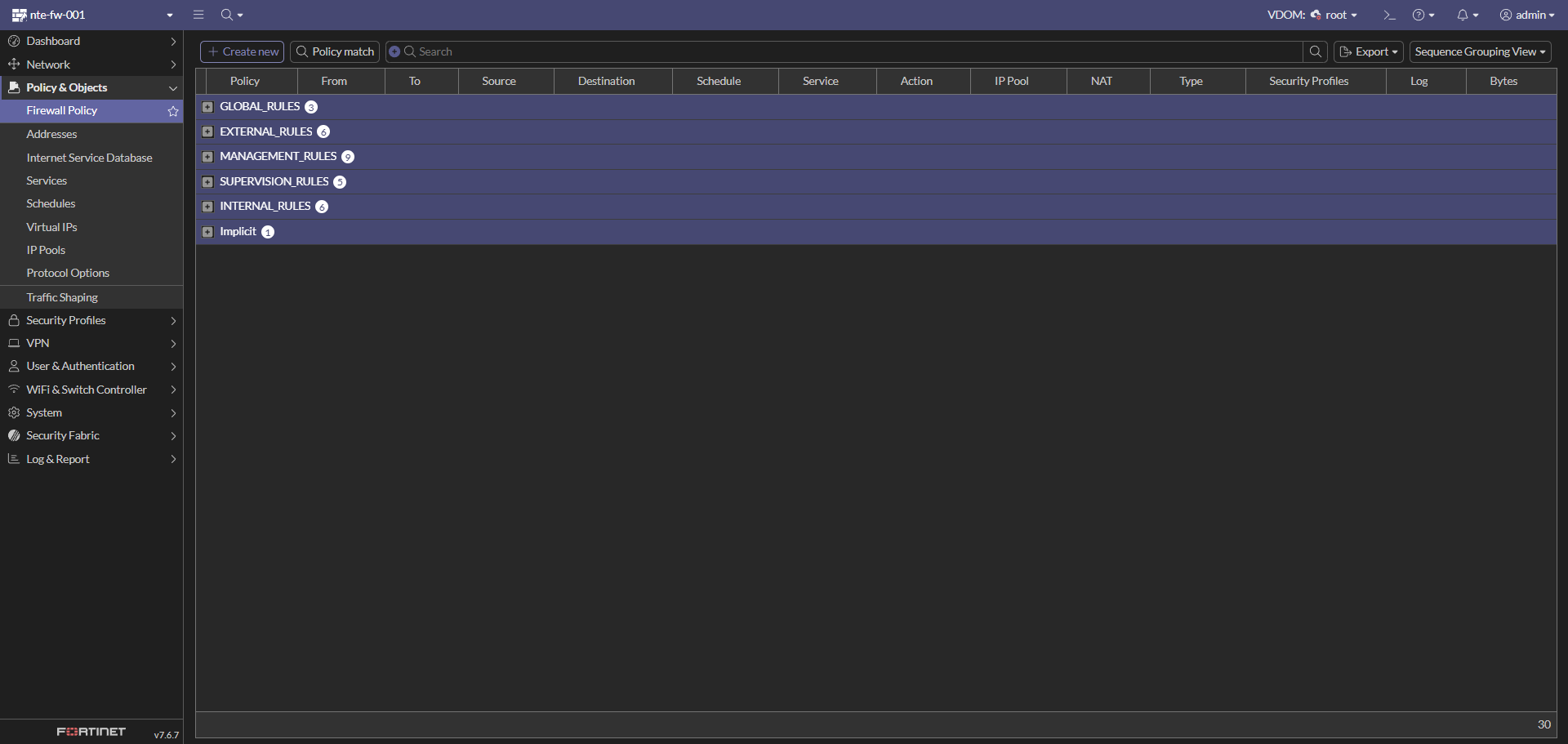The width and height of the screenshot is (1568, 744).
Task: Expand the Security Fabric menu
Action: click(x=91, y=436)
